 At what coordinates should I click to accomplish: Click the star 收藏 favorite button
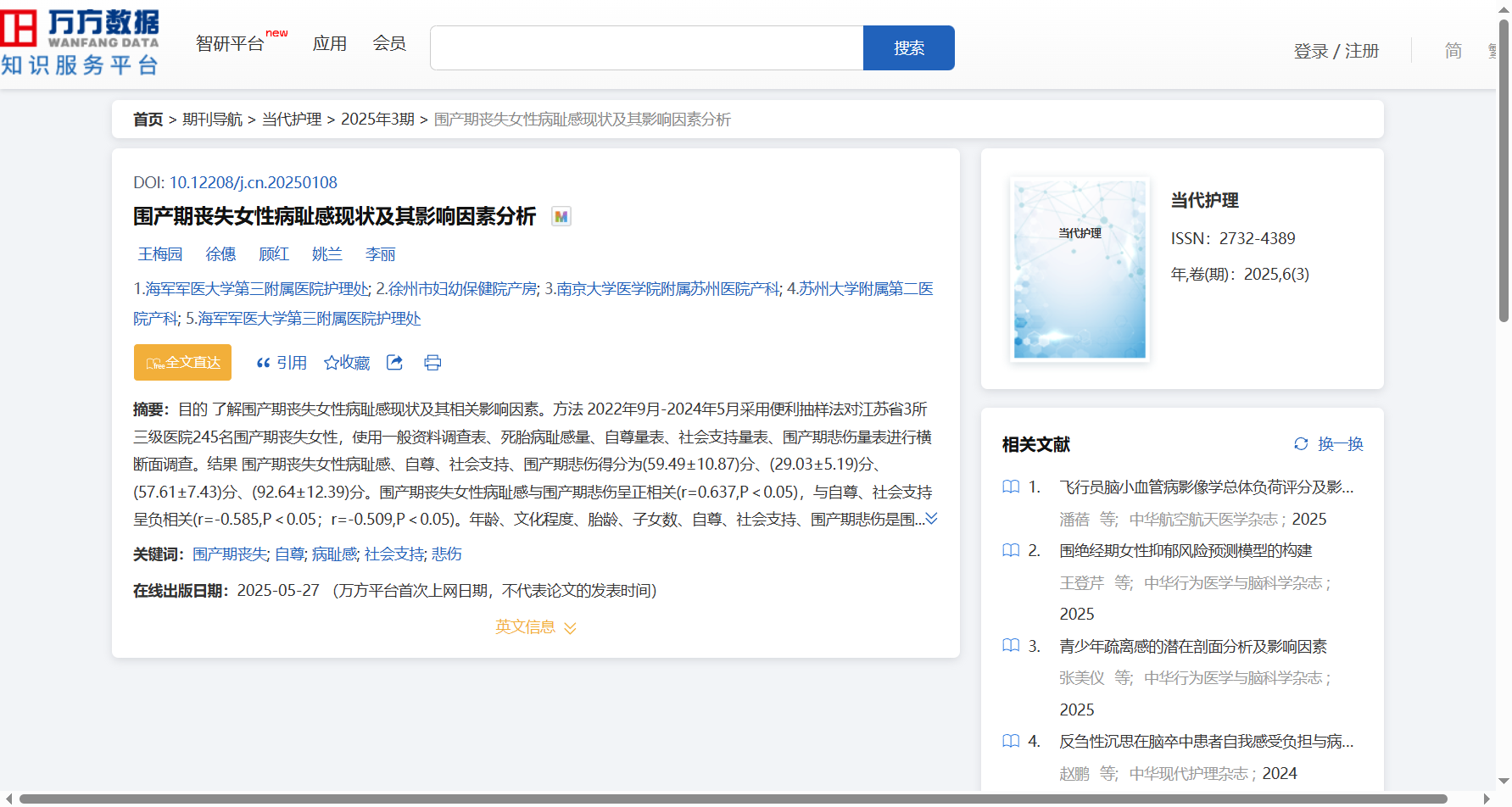[347, 363]
